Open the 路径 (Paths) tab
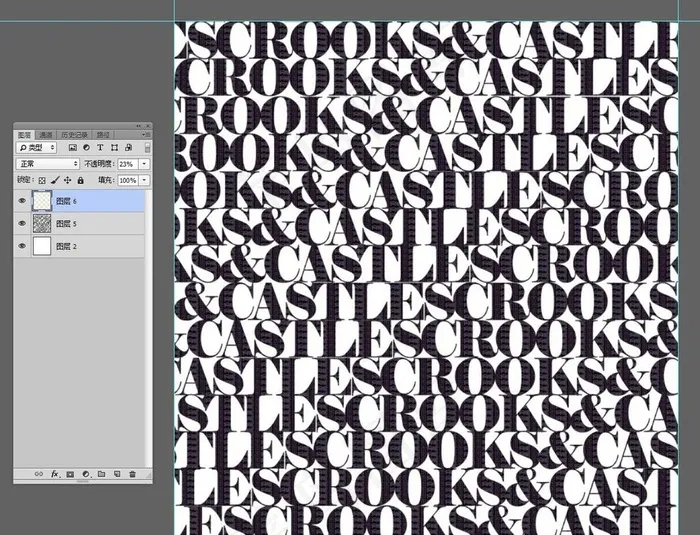 coord(103,134)
